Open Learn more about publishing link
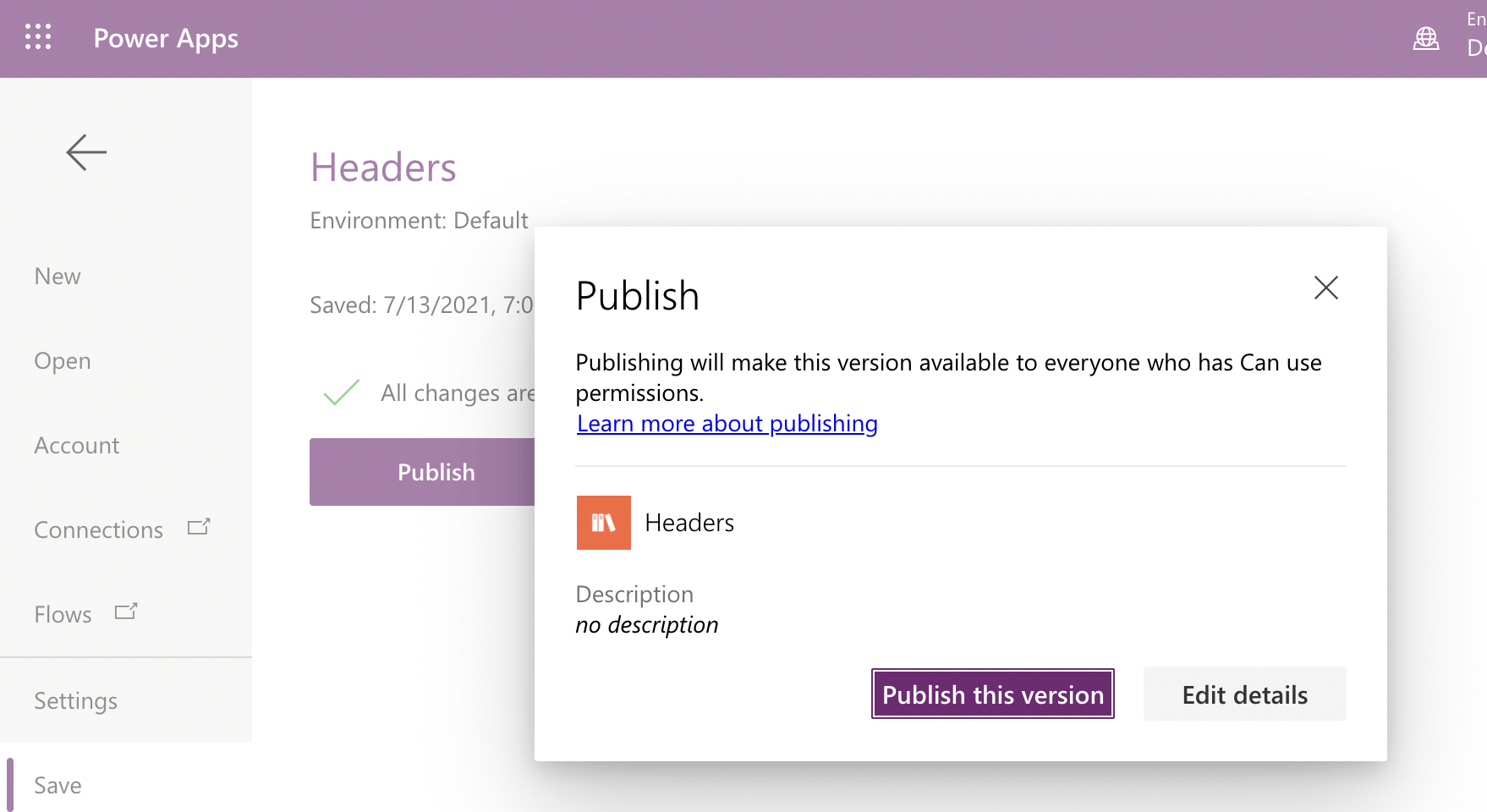This screenshot has width=1487, height=812. pyautogui.click(x=727, y=423)
